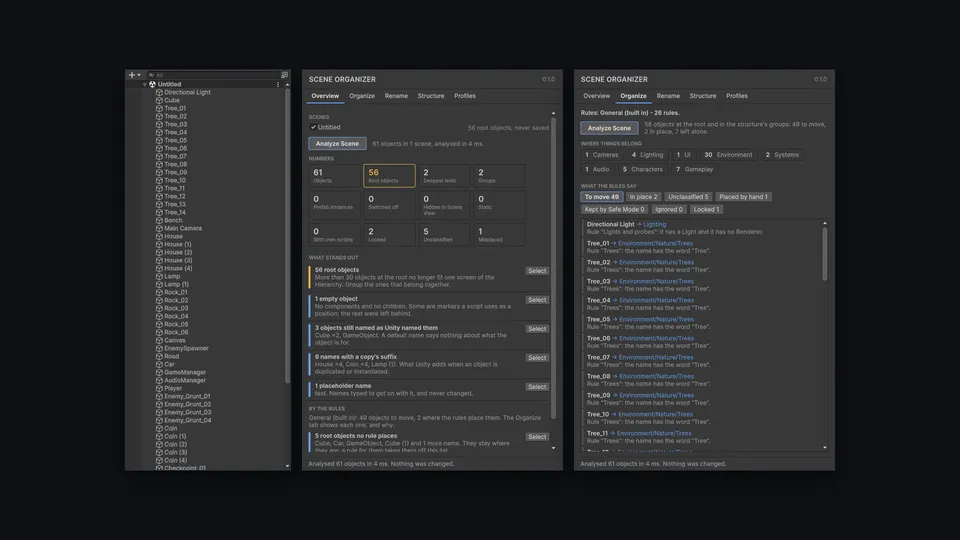This screenshot has height=540, width=960.
Task: Toggle the In place 2 filter
Action: coord(643,197)
